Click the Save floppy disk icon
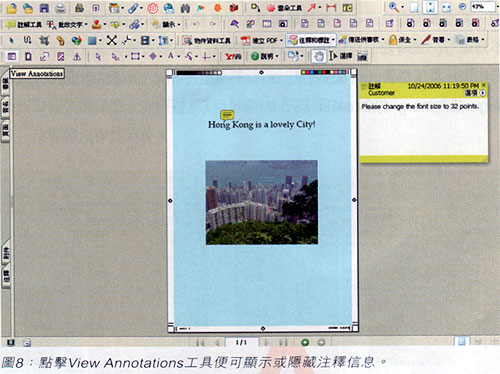This screenshot has width=500, height=374. click(x=44, y=7)
